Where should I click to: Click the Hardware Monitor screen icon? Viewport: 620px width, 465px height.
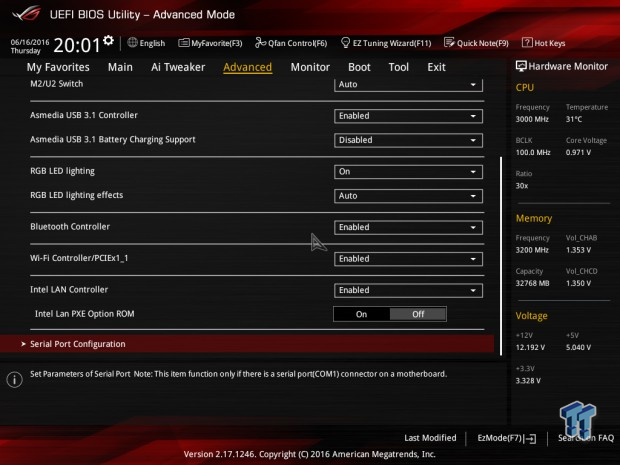pos(521,66)
